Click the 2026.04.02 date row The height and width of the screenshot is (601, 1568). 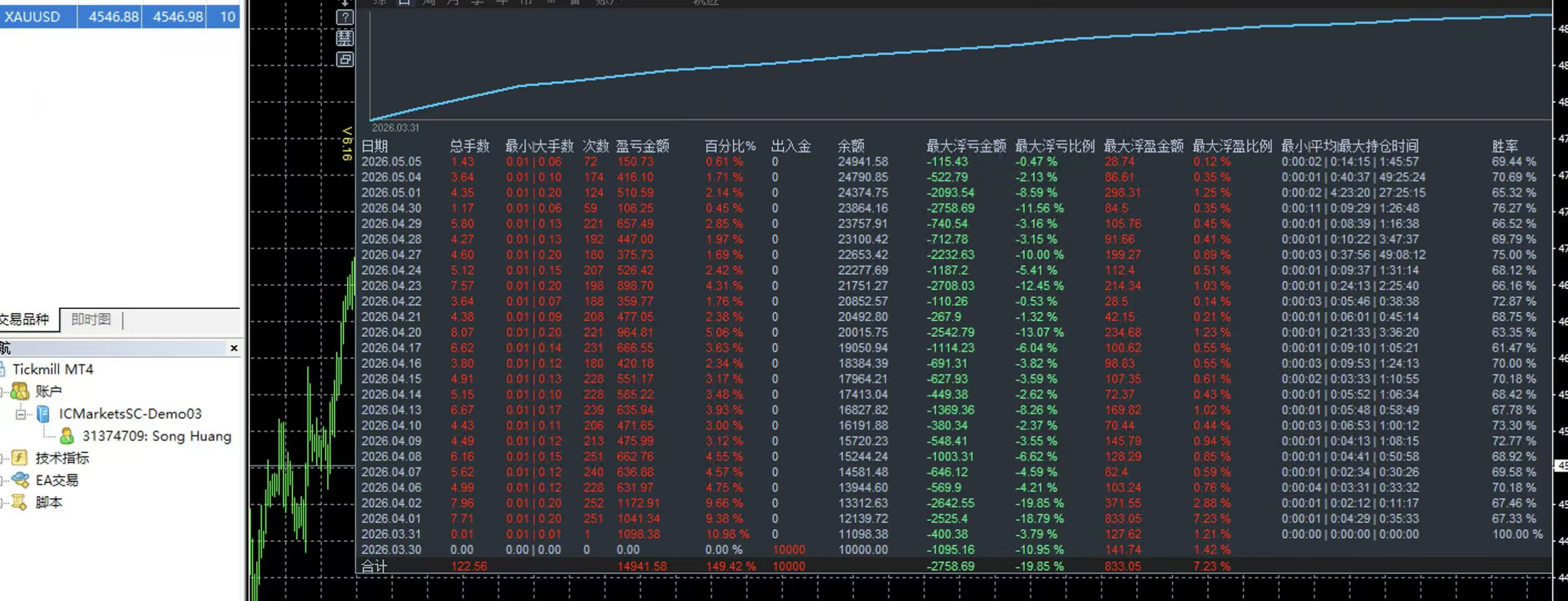point(391,503)
